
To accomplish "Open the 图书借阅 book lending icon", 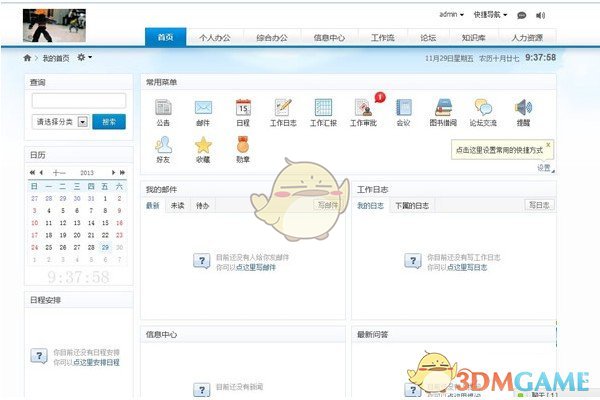I will [x=443, y=108].
